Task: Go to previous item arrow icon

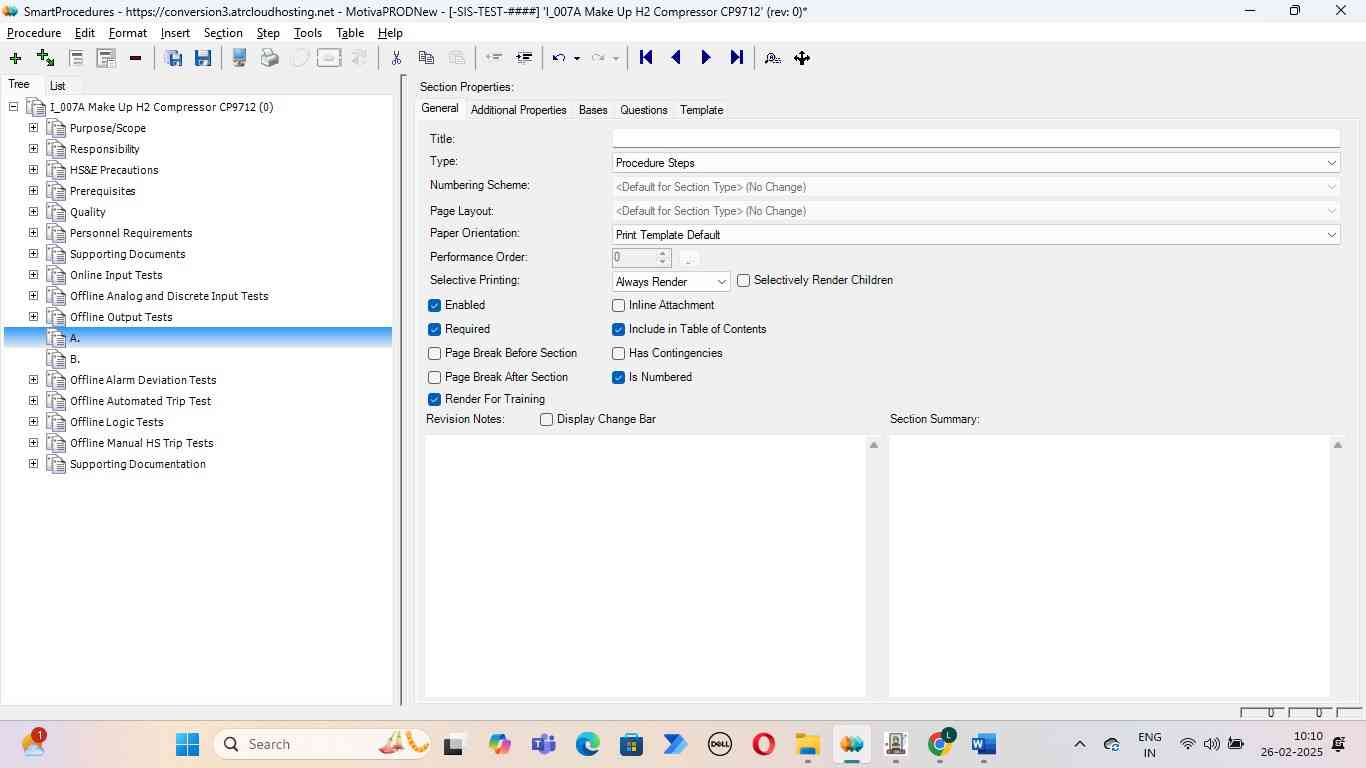Action: point(676,58)
